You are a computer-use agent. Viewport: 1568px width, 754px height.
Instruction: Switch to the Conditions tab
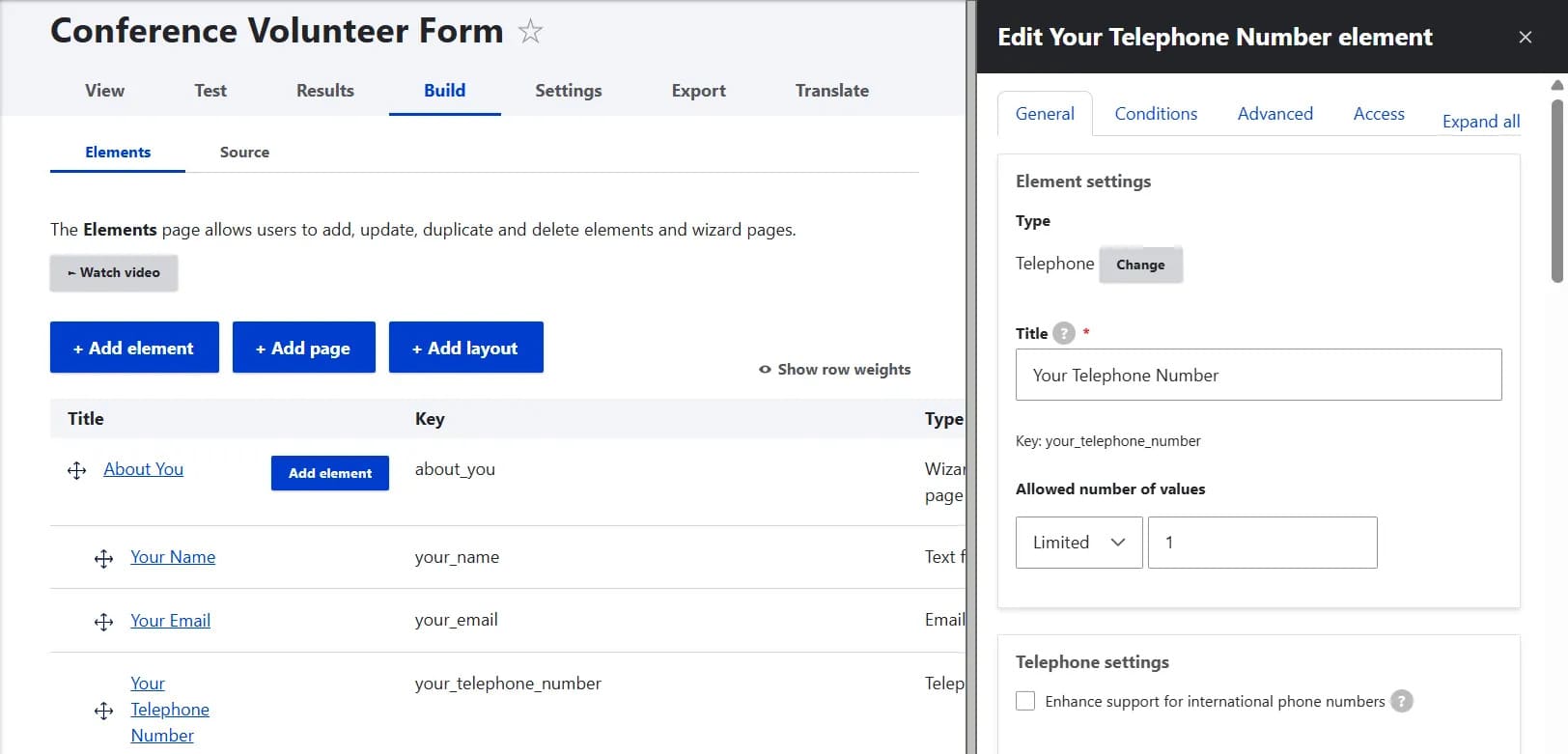point(1156,114)
